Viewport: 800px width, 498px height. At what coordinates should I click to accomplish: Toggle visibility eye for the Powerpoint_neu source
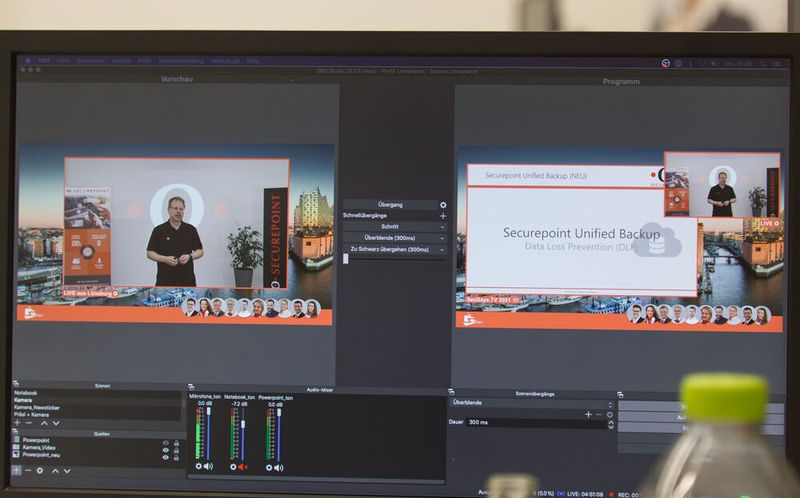[x=166, y=458]
